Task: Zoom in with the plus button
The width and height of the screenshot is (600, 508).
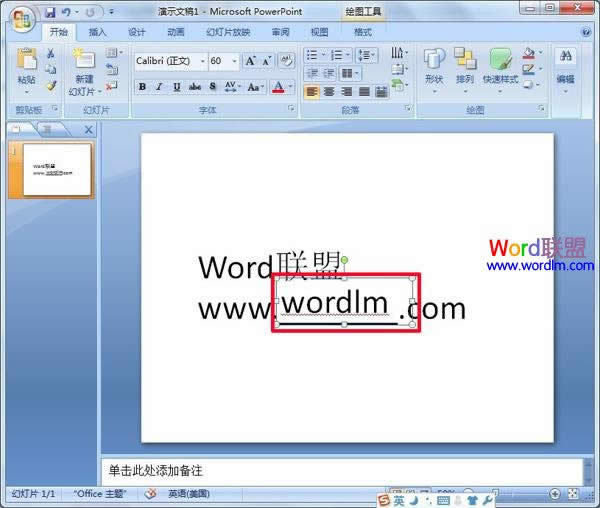Action: (555, 494)
